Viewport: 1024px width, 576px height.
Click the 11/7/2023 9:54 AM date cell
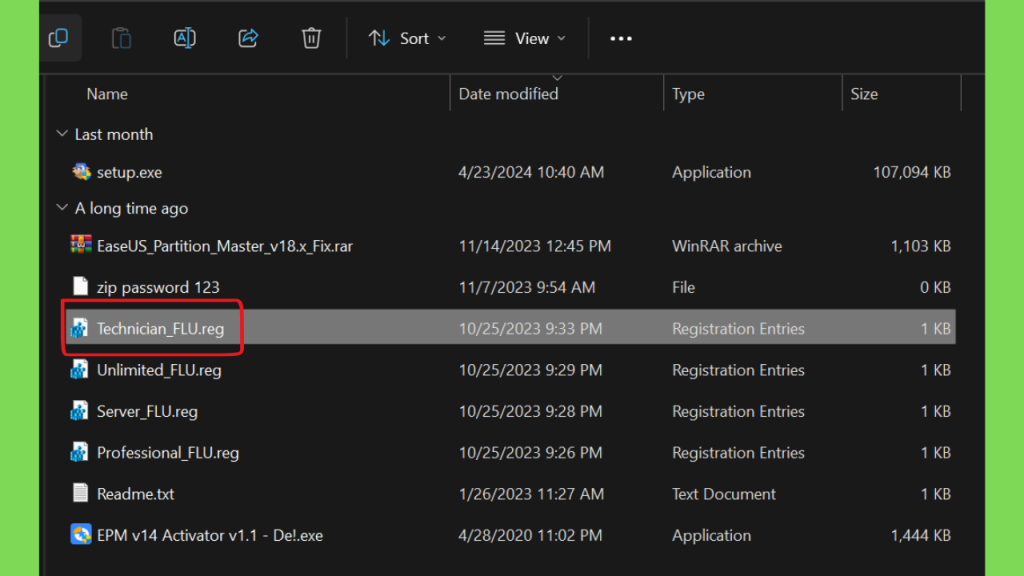coord(527,287)
